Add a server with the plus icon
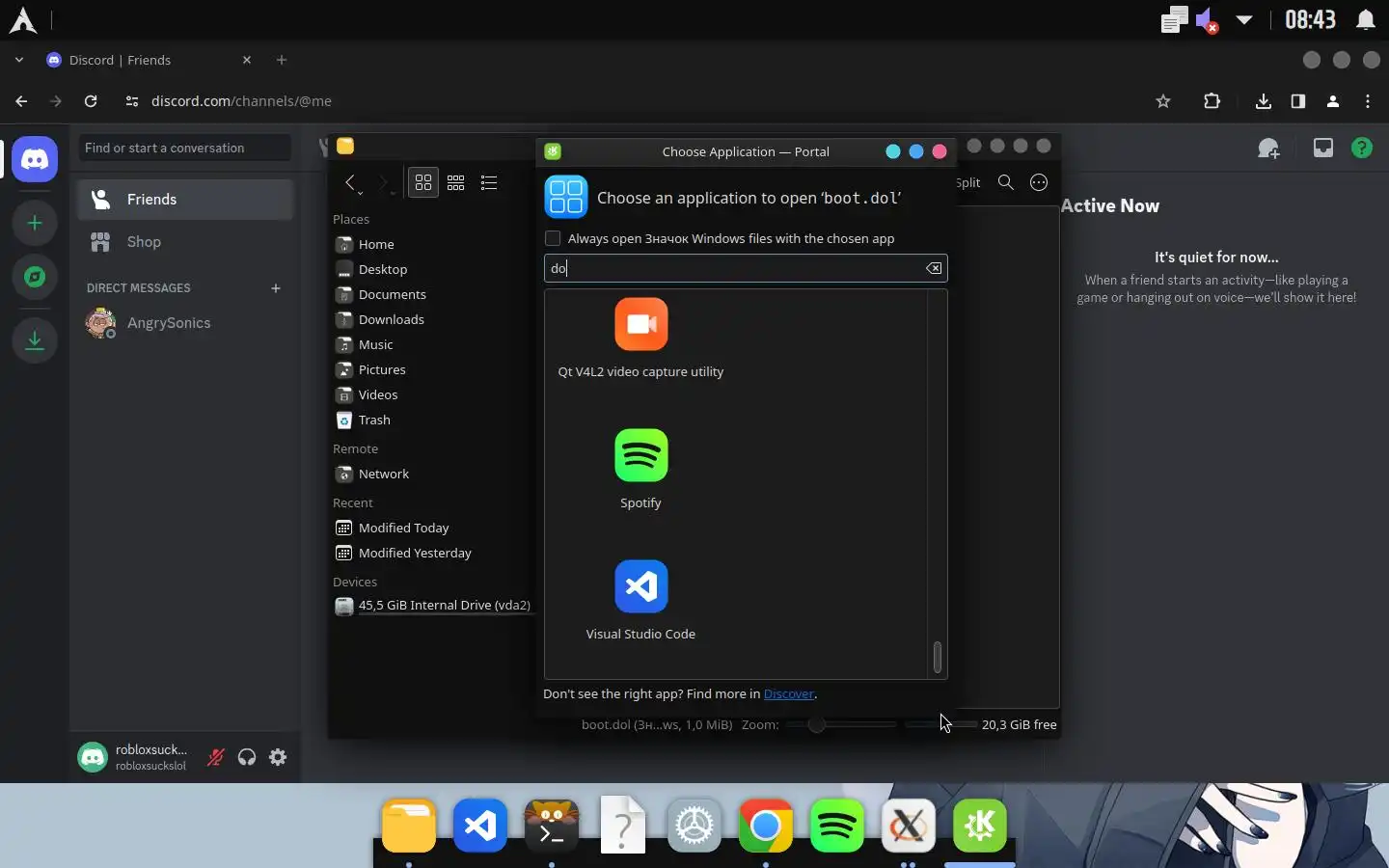The height and width of the screenshot is (868, 1389). pos(35,223)
